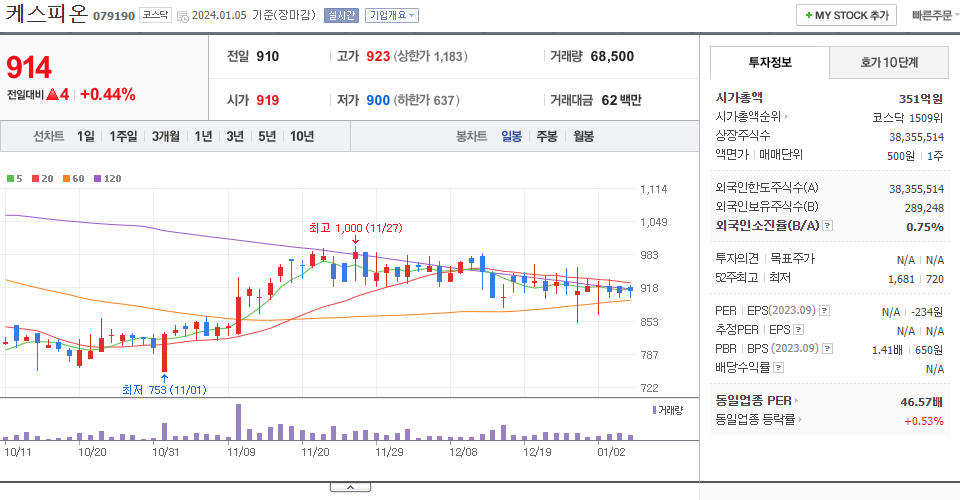
Task: Select the 1일 line chart period
Action: tap(86, 136)
